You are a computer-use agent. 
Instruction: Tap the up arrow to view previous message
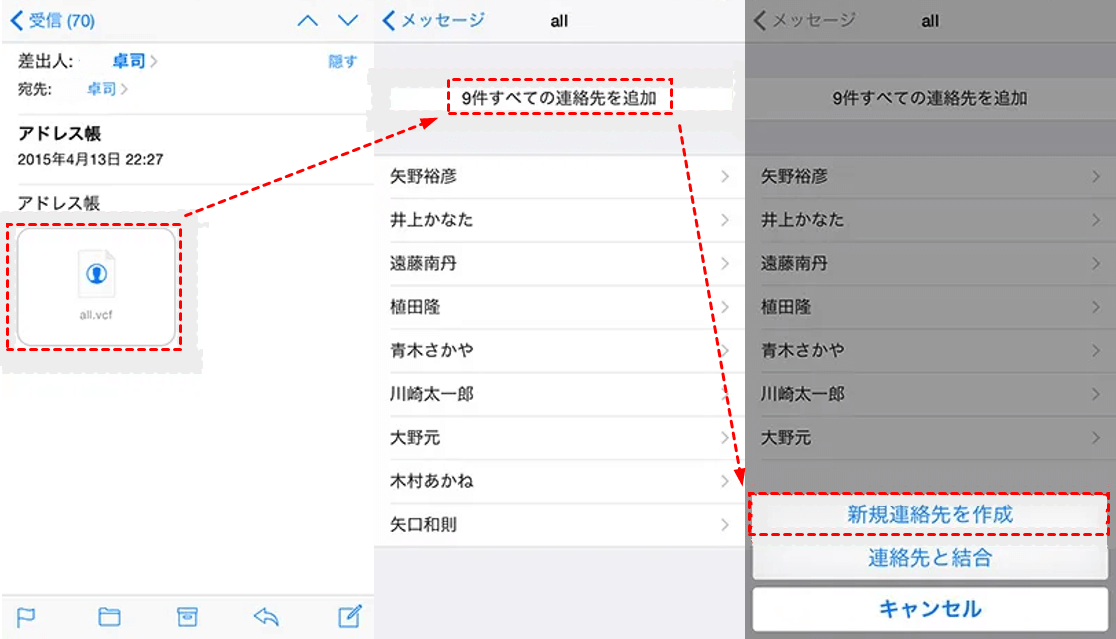pos(307,20)
